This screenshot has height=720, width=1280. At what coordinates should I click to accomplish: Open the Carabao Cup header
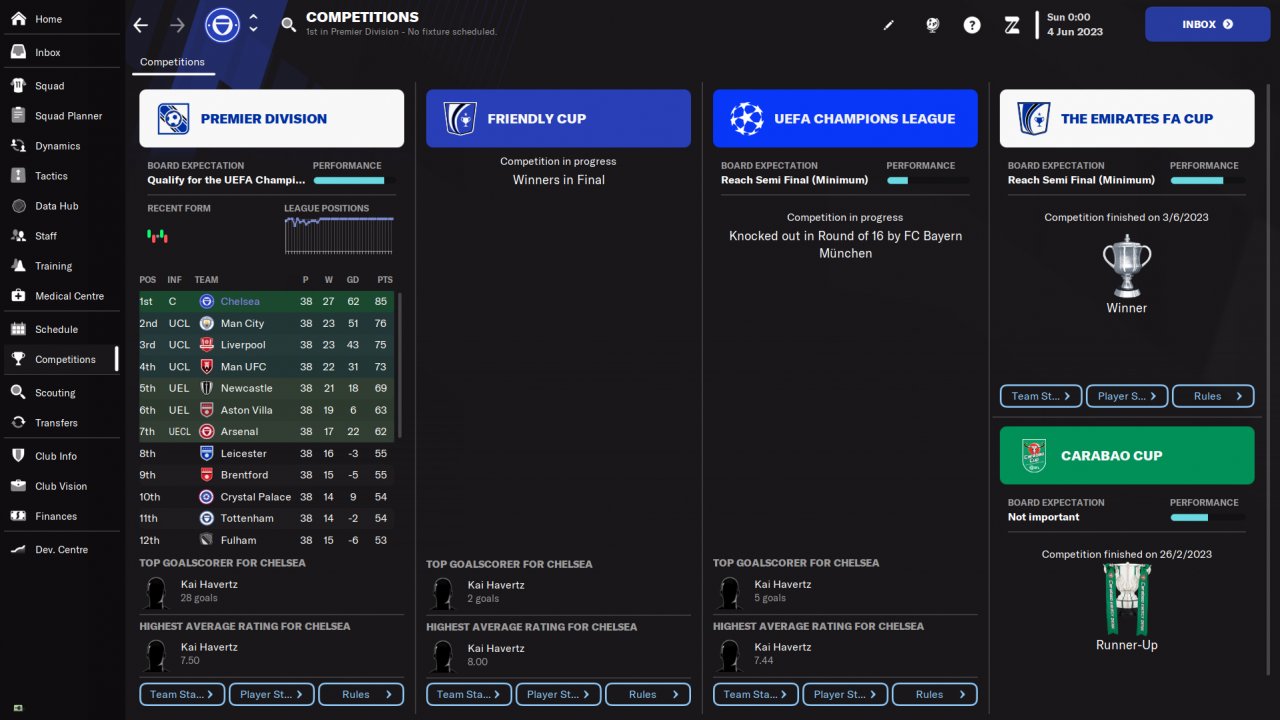(x=1127, y=455)
